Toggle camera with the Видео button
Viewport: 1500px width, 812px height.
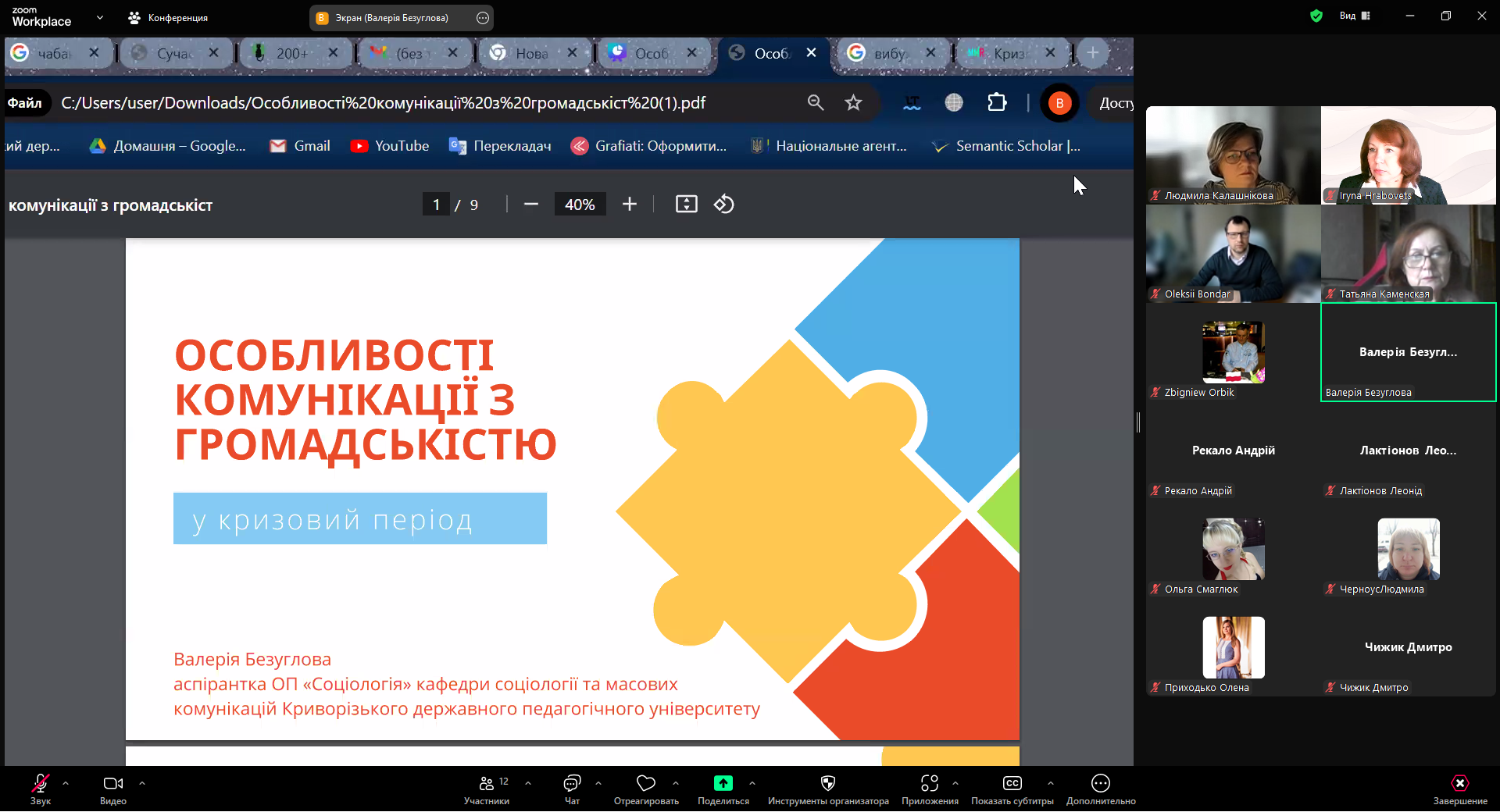[113, 789]
